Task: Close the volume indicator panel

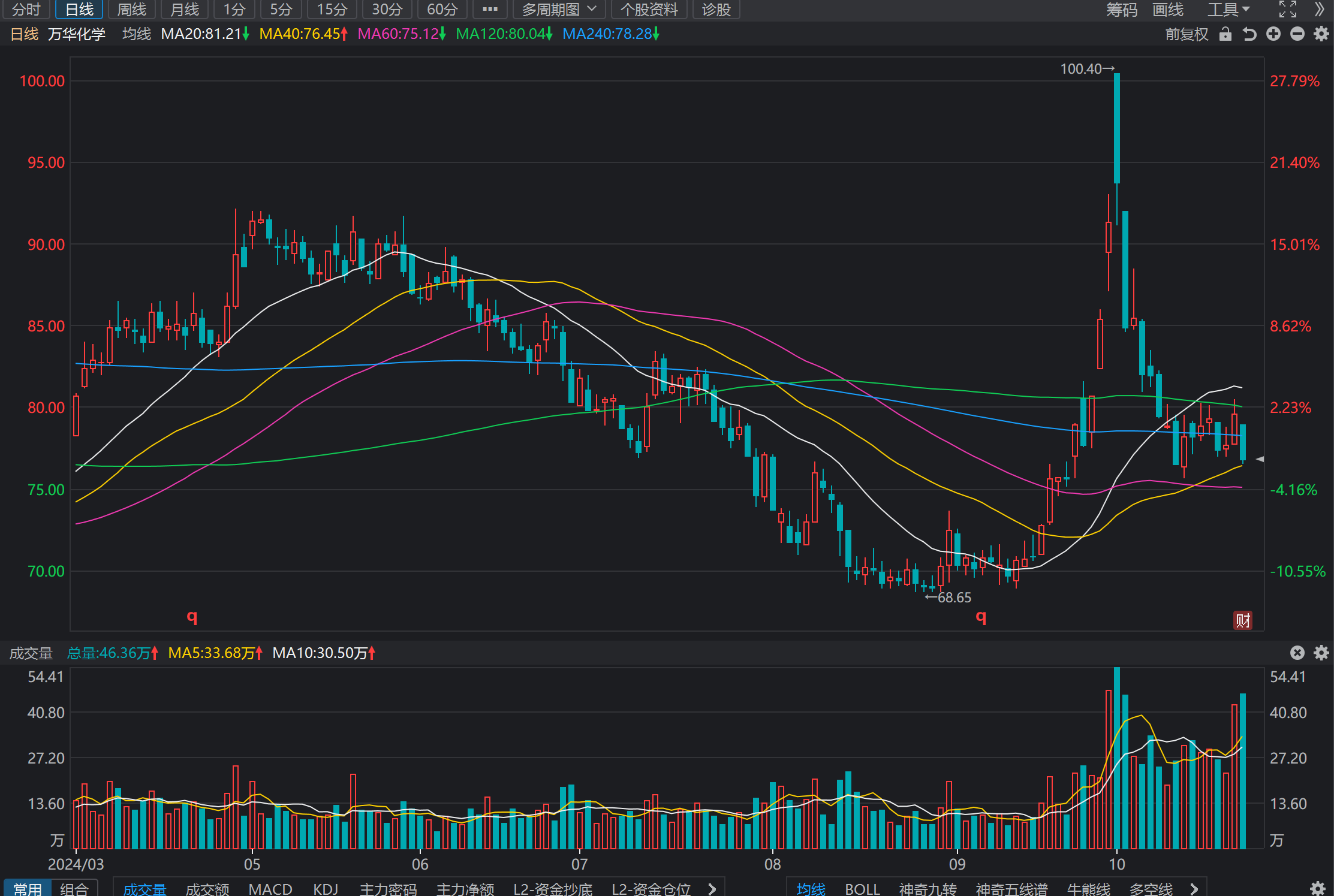Action: click(1297, 653)
